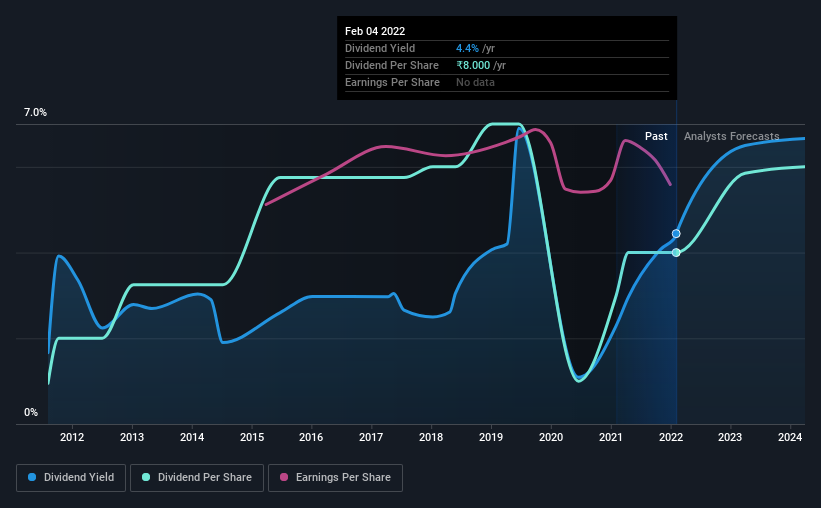Click the 2013 x-axis label
This screenshot has height=508, width=821.
click(x=132, y=437)
